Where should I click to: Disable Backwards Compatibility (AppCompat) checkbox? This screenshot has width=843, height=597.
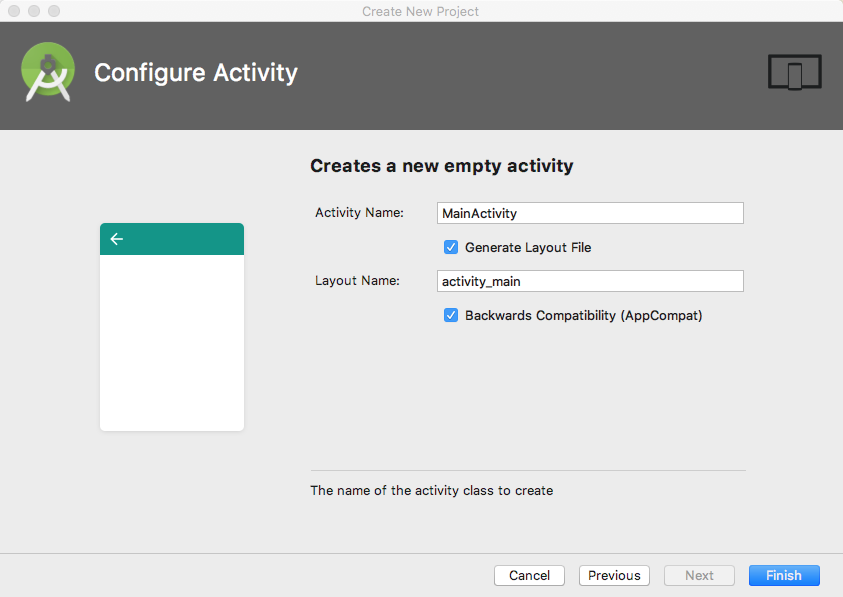[451, 315]
